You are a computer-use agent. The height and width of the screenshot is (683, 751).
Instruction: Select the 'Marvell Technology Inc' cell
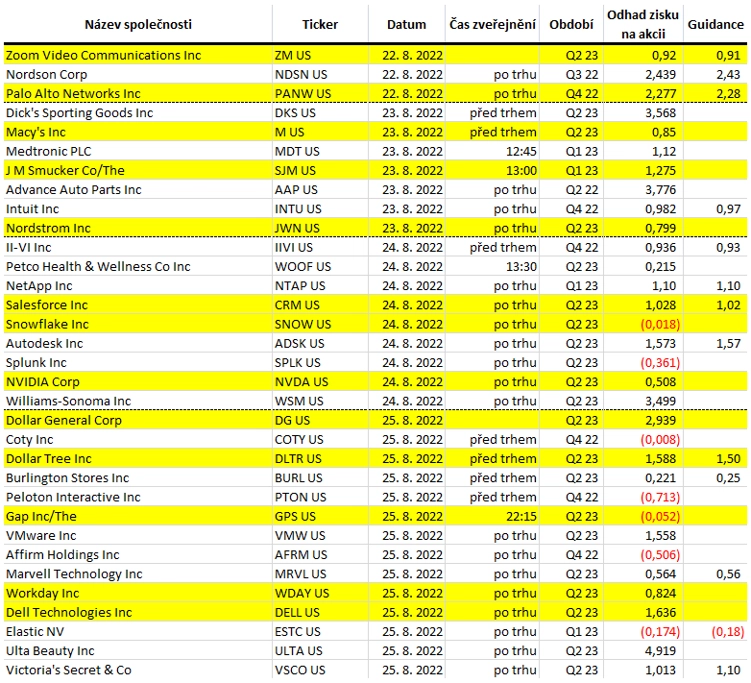pos(138,574)
